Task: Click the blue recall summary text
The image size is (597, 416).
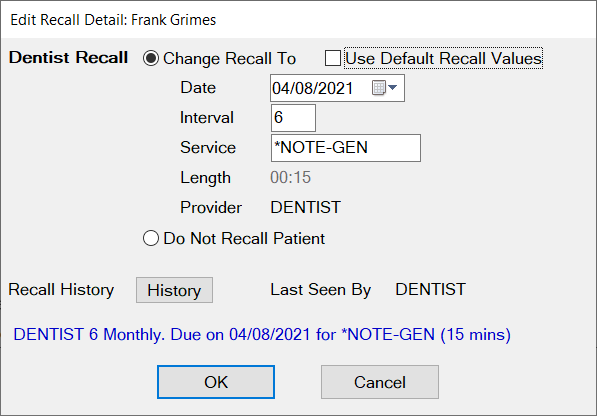Action: tap(262, 335)
